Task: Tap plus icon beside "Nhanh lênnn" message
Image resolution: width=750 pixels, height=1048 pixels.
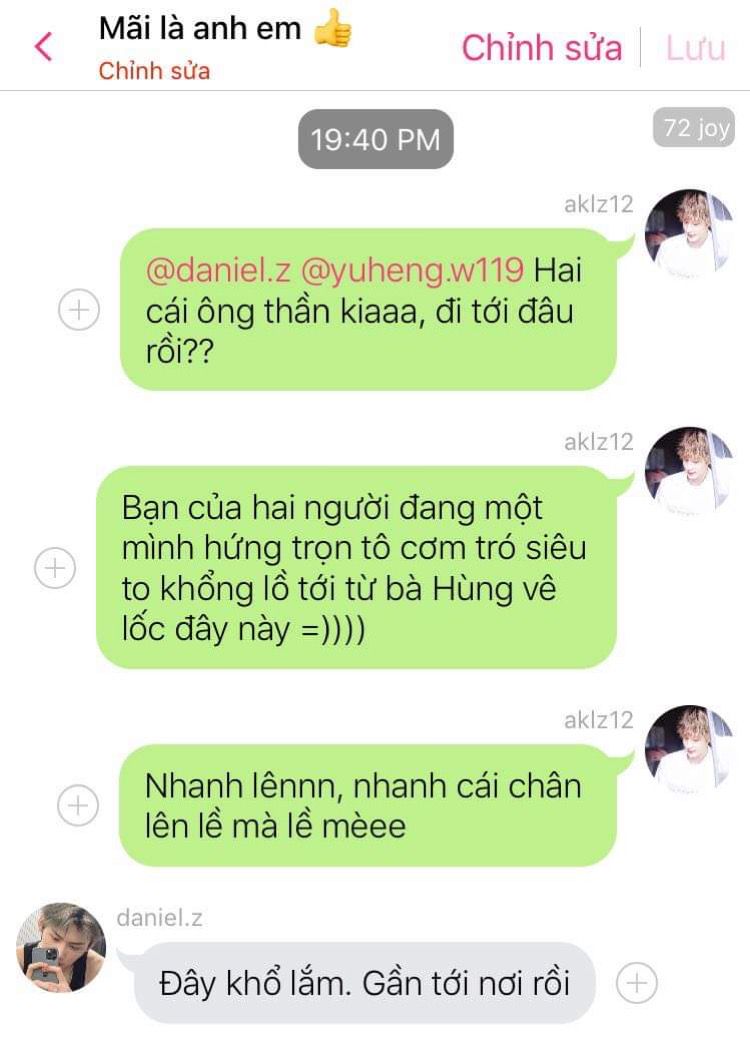Action: point(78,805)
